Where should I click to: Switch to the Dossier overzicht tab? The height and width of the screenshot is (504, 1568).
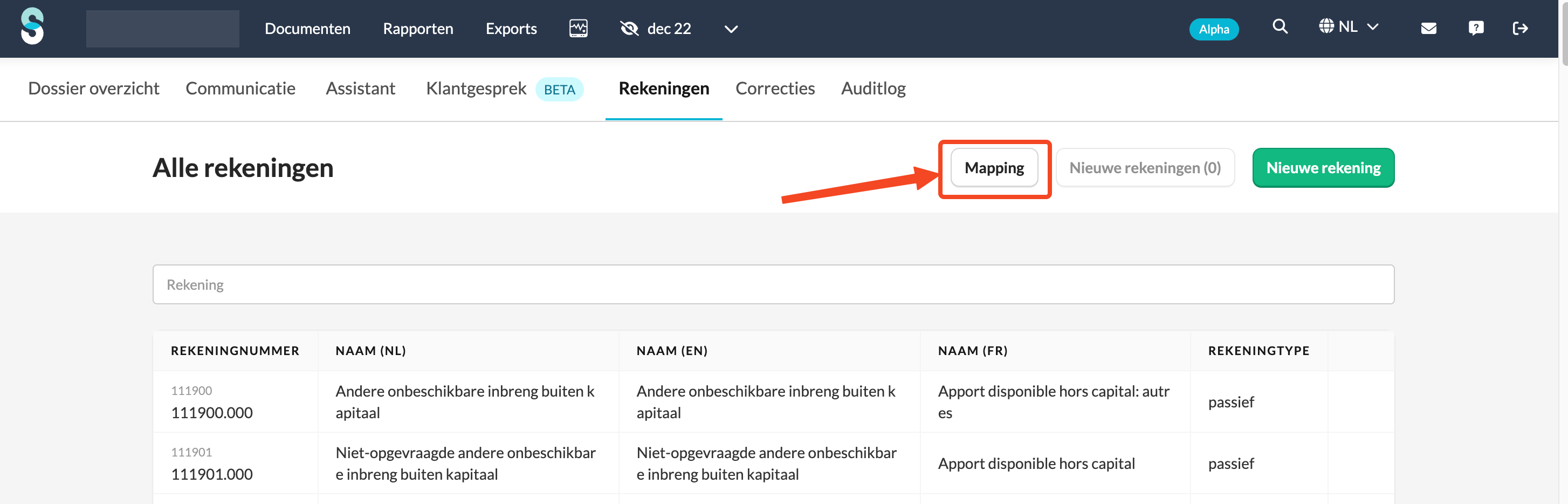(94, 88)
